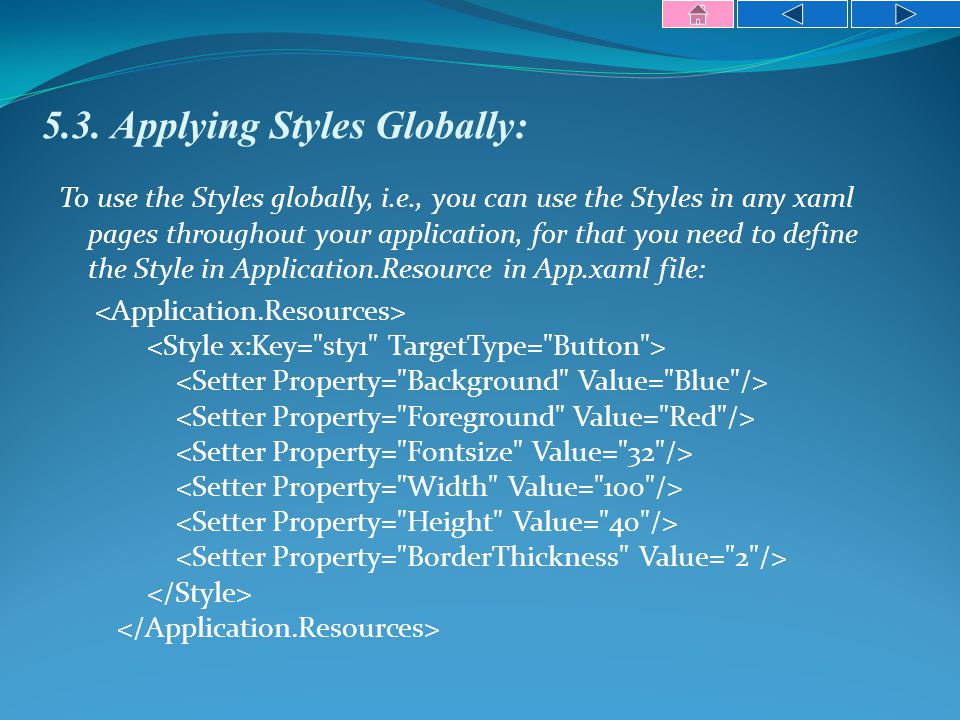Click the Background Value="Blue" setter line
Image resolution: width=960 pixels, height=720 pixels.
(471, 381)
